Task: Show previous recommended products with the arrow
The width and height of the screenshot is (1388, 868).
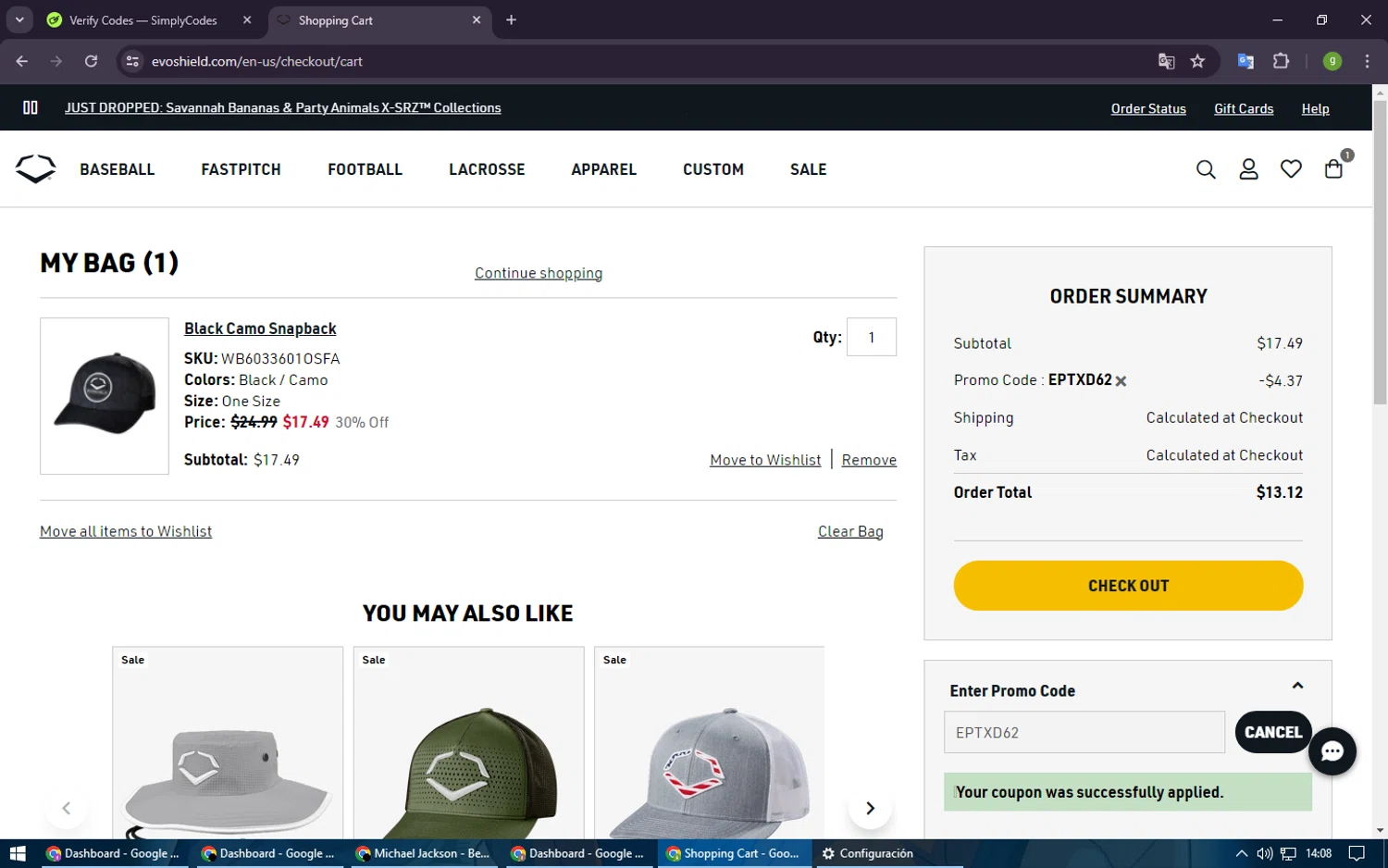Action: (66, 808)
